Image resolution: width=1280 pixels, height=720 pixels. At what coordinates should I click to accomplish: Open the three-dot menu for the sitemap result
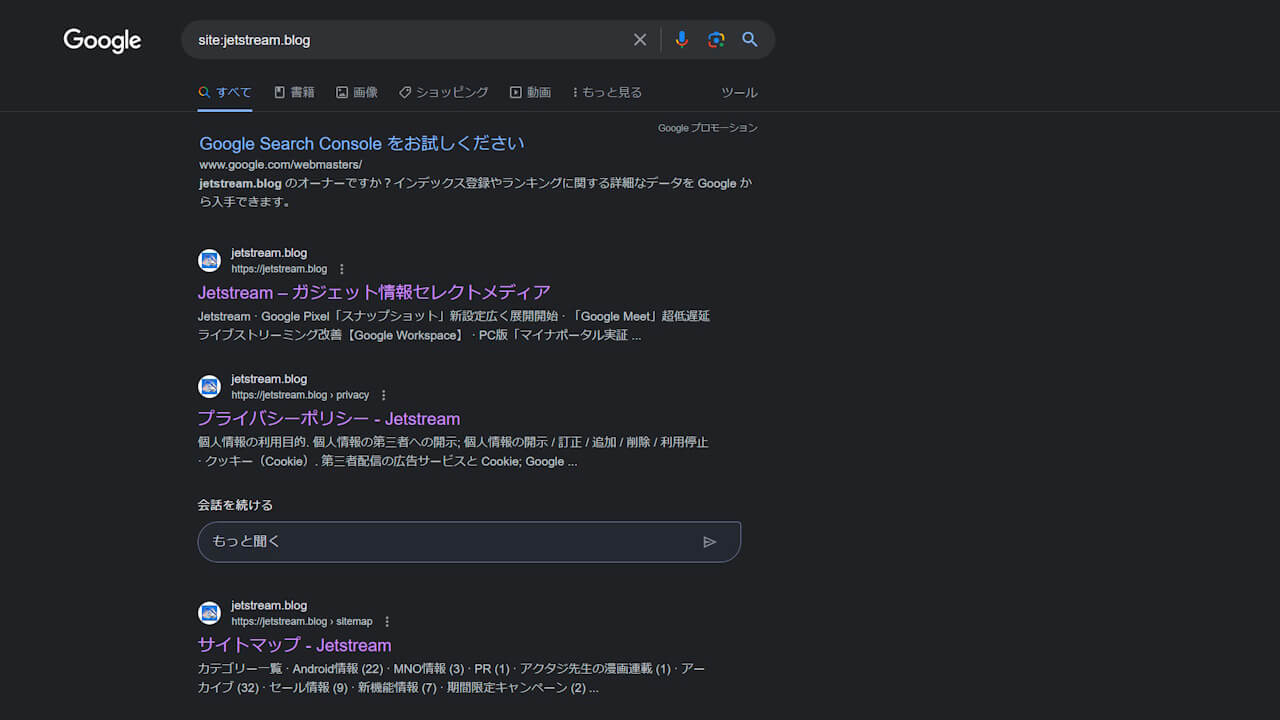tap(387, 621)
